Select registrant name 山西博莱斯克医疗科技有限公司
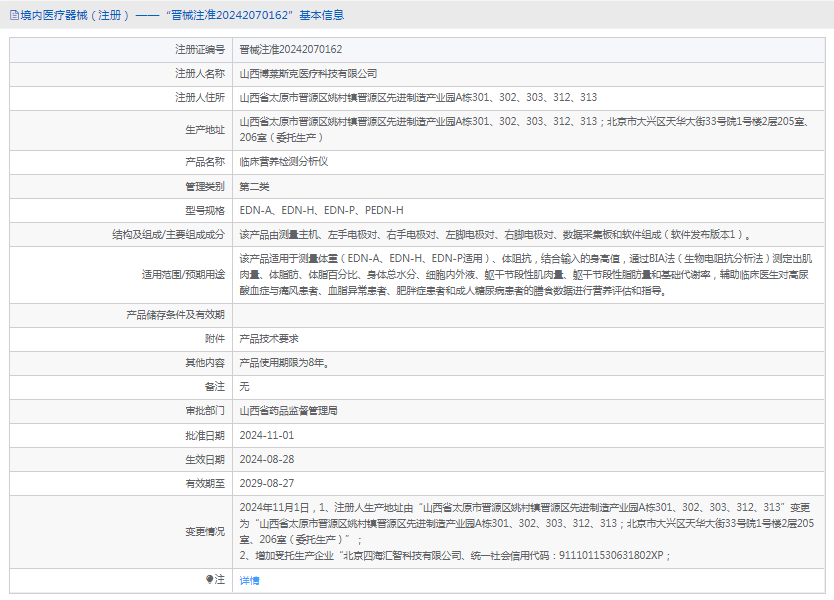 (x=308, y=74)
